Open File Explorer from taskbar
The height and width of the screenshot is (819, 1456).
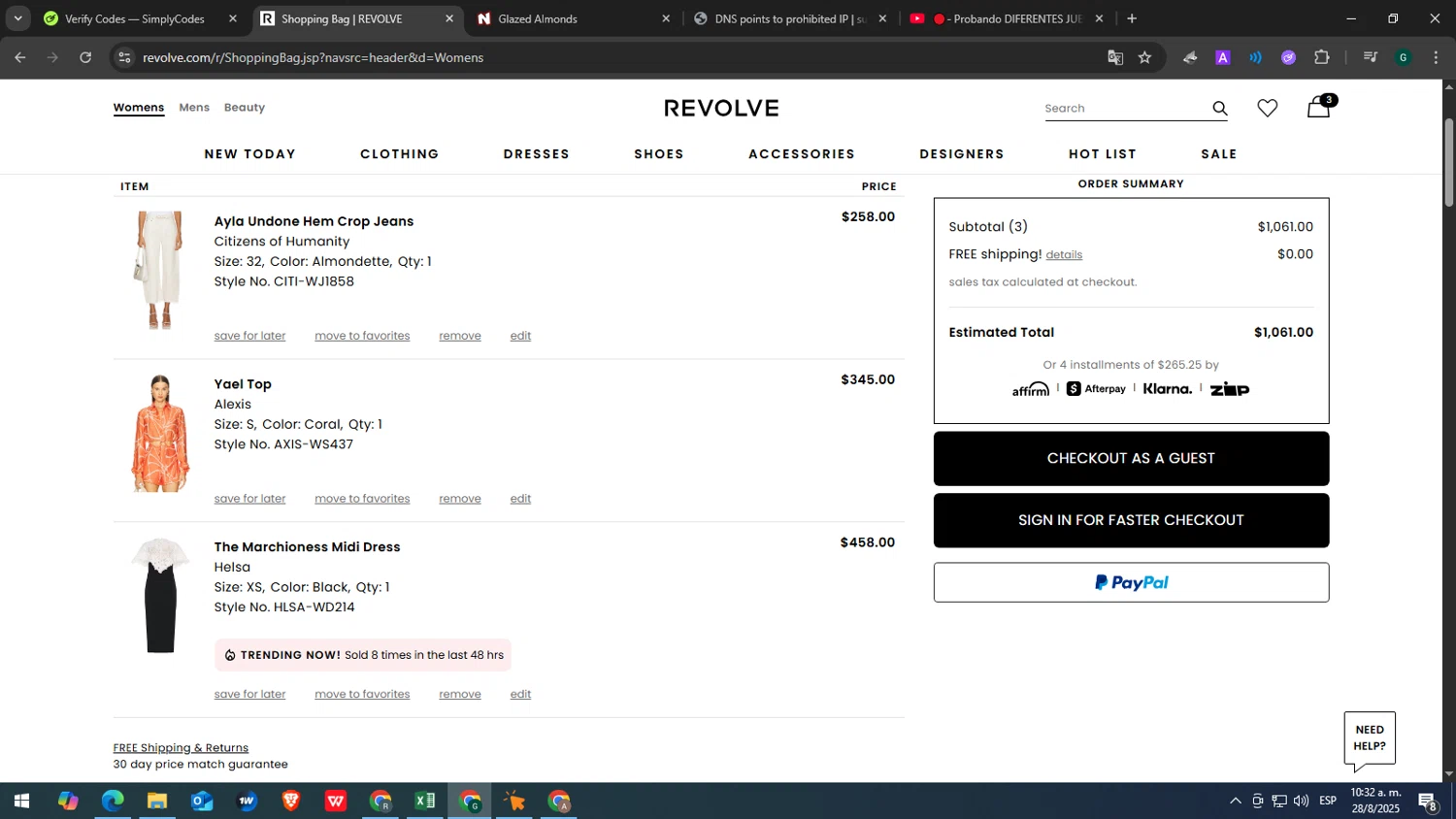click(x=157, y=801)
